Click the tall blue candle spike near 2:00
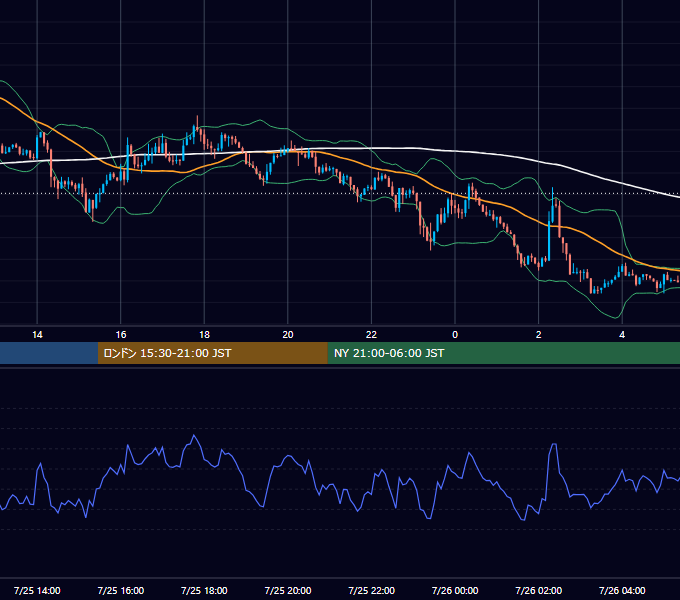The image size is (680, 600). (x=549, y=241)
